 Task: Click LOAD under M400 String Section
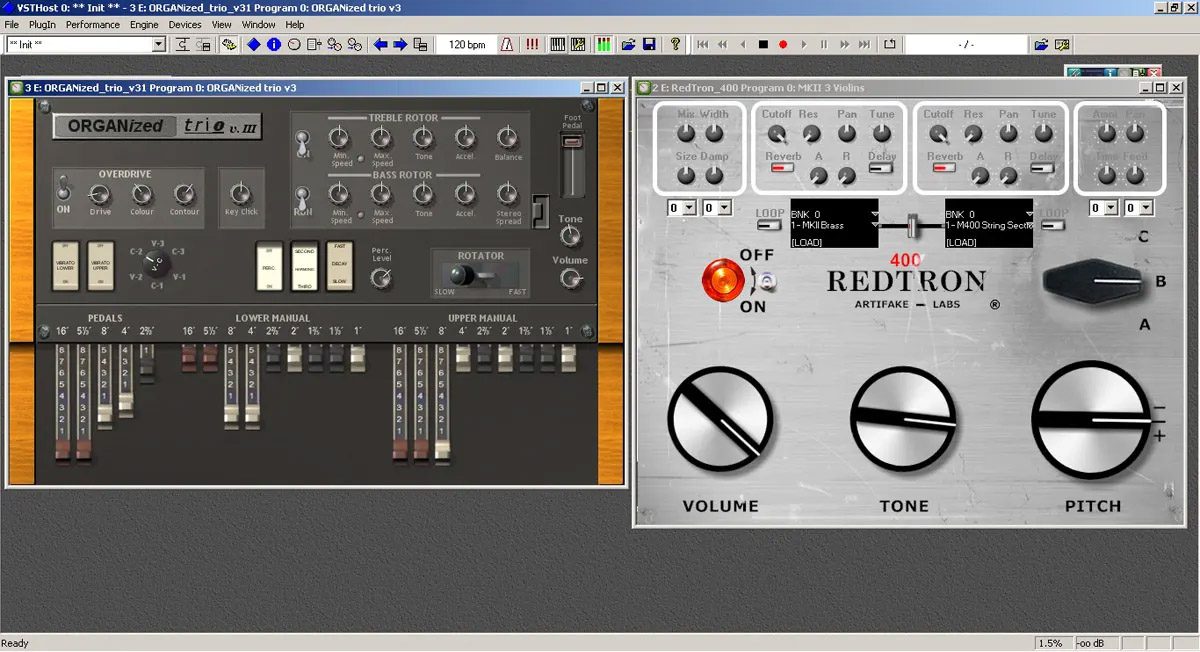(x=960, y=242)
